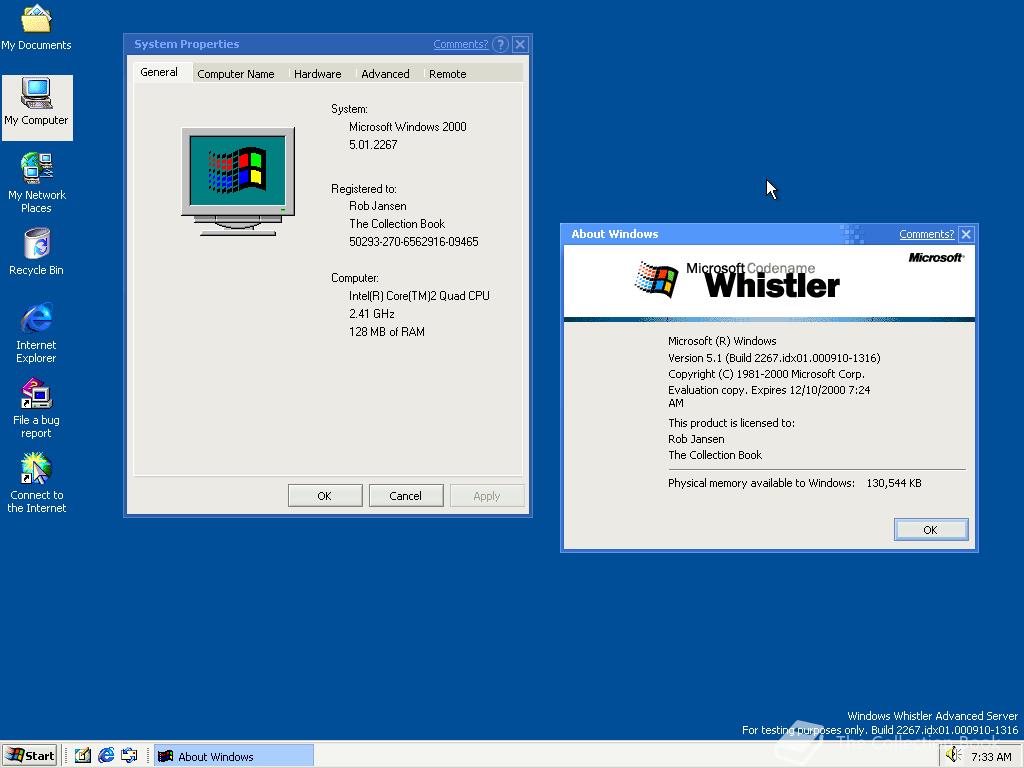Viewport: 1024px width, 768px height.
Task: Switch to the General tab
Action: [x=159, y=72]
